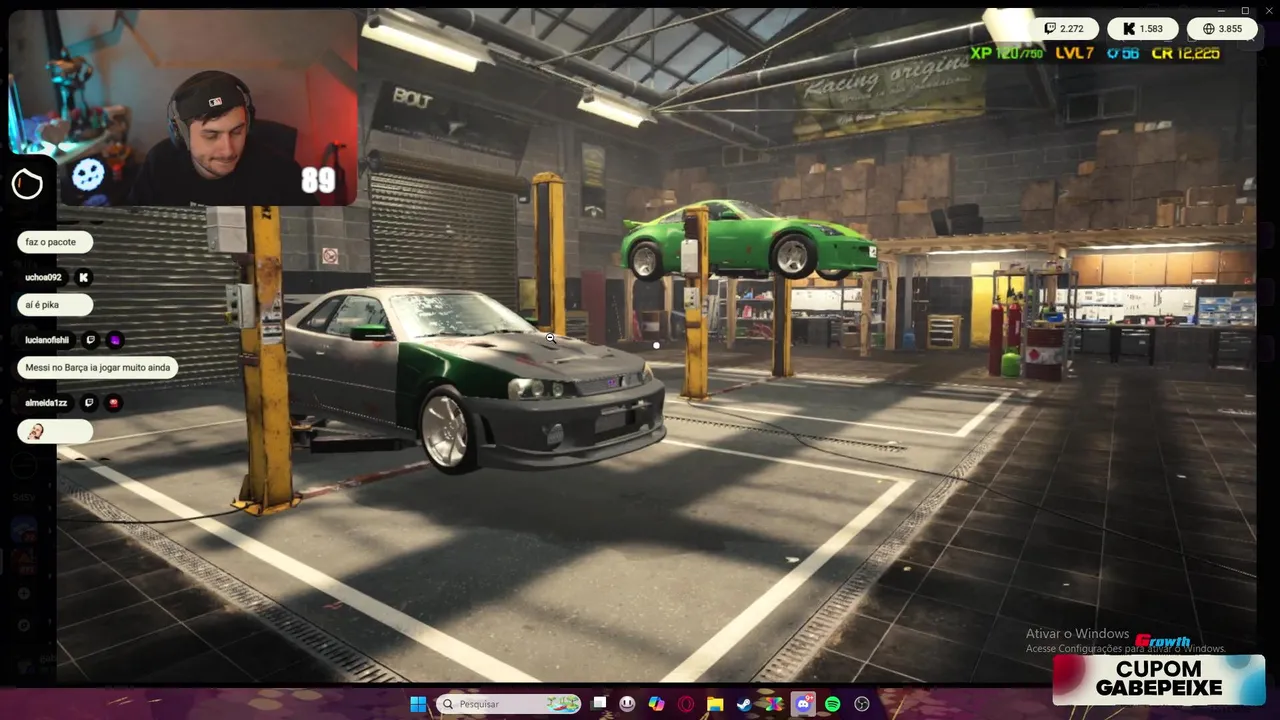This screenshot has width=1280, height=720.
Task: Click the chat overlay logo icon
Action: tap(27, 184)
